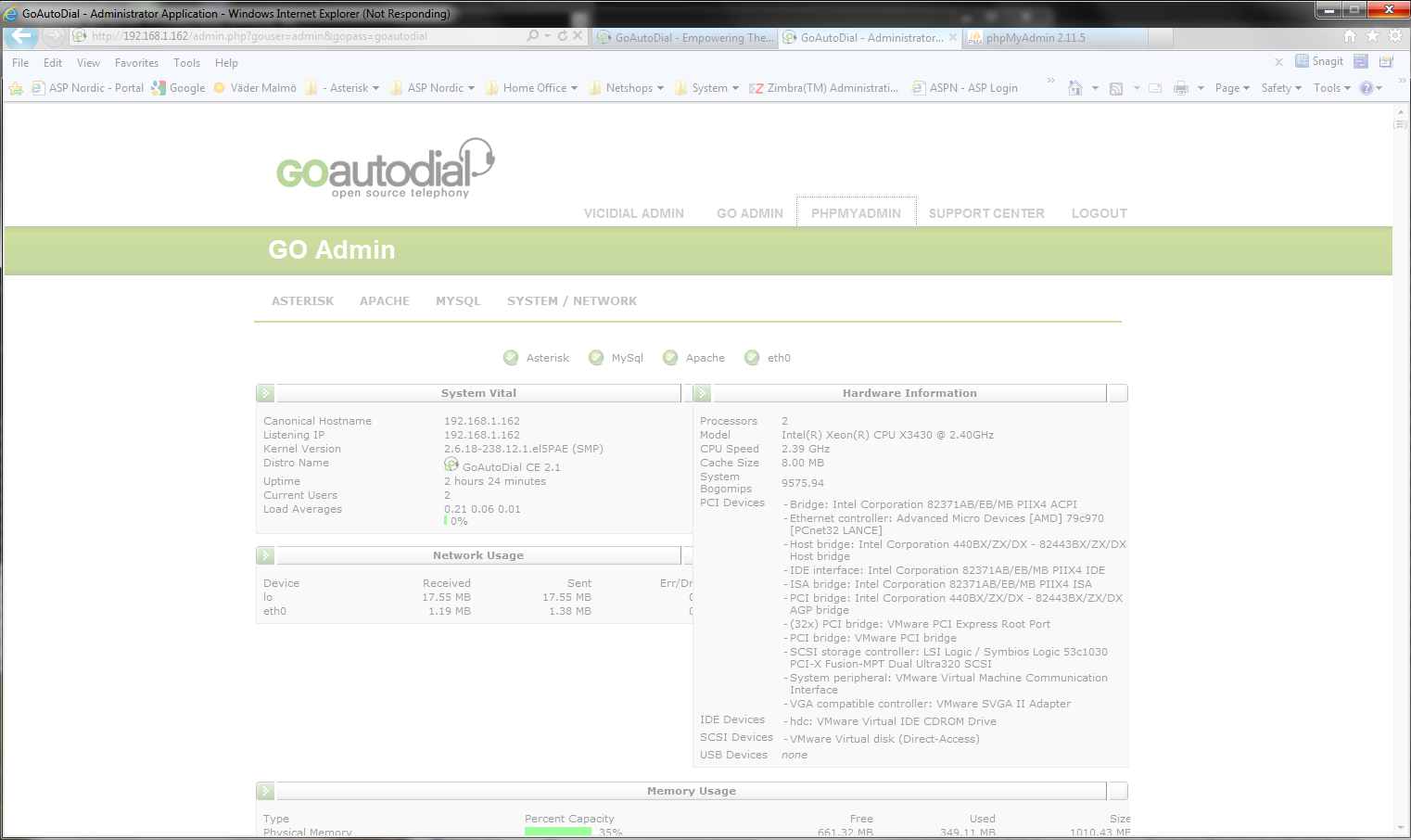Select the ASTERISK sub-tab
Image resolution: width=1411 pixels, height=840 pixels.
pos(302,301)
